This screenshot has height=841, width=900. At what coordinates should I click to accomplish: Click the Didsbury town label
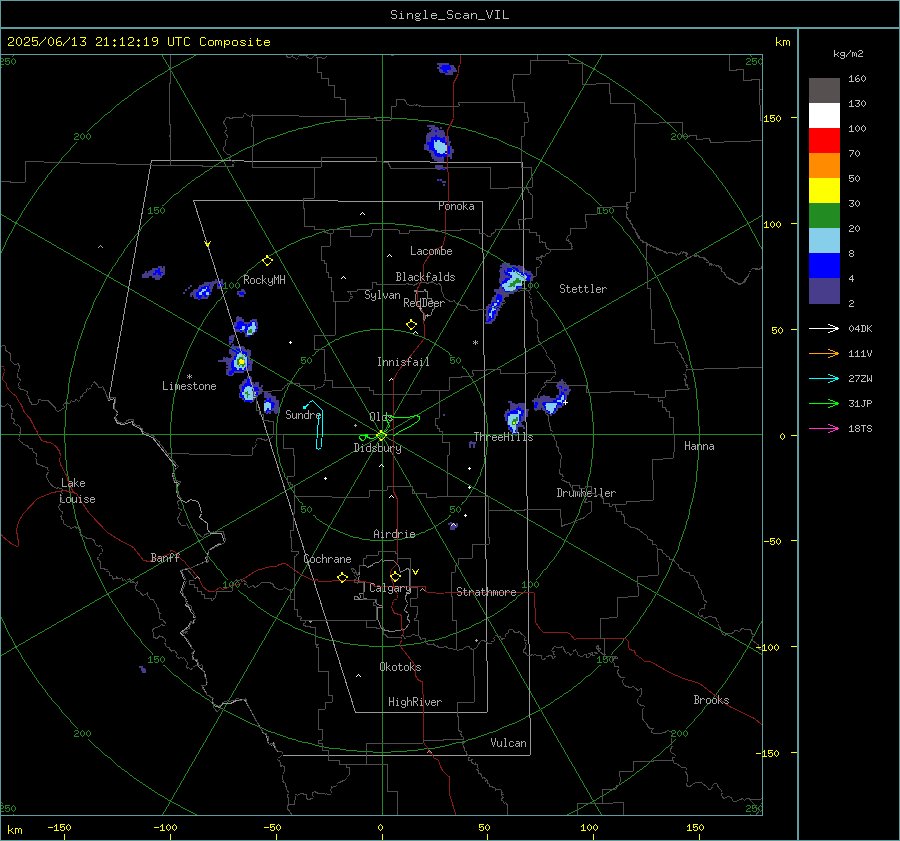click(x=377, y=448)
